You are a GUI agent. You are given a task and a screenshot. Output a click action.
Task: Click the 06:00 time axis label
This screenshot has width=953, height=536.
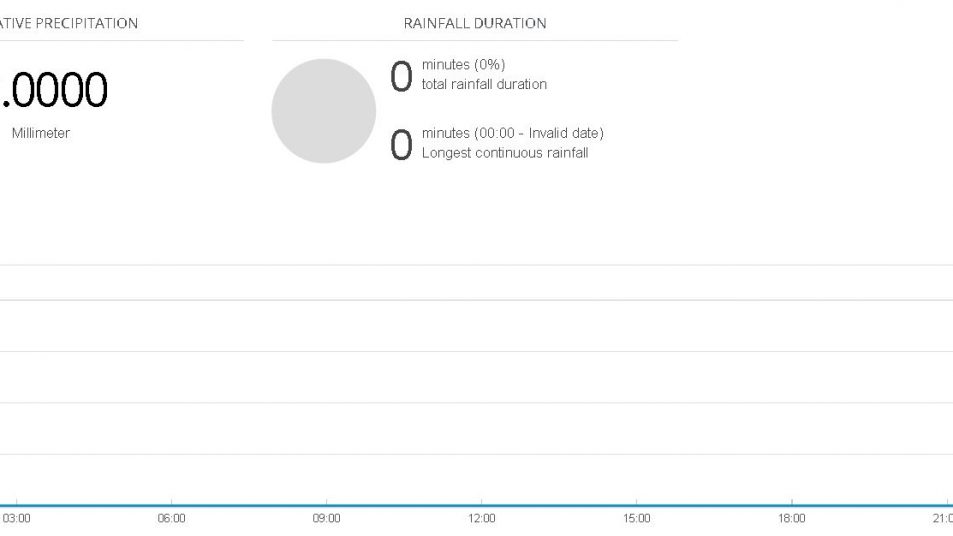172,519
